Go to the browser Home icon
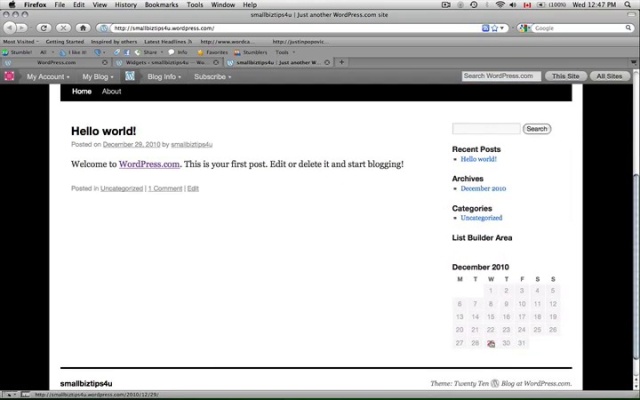This screenshot has width=640, height=400. [x=83, y=28]
